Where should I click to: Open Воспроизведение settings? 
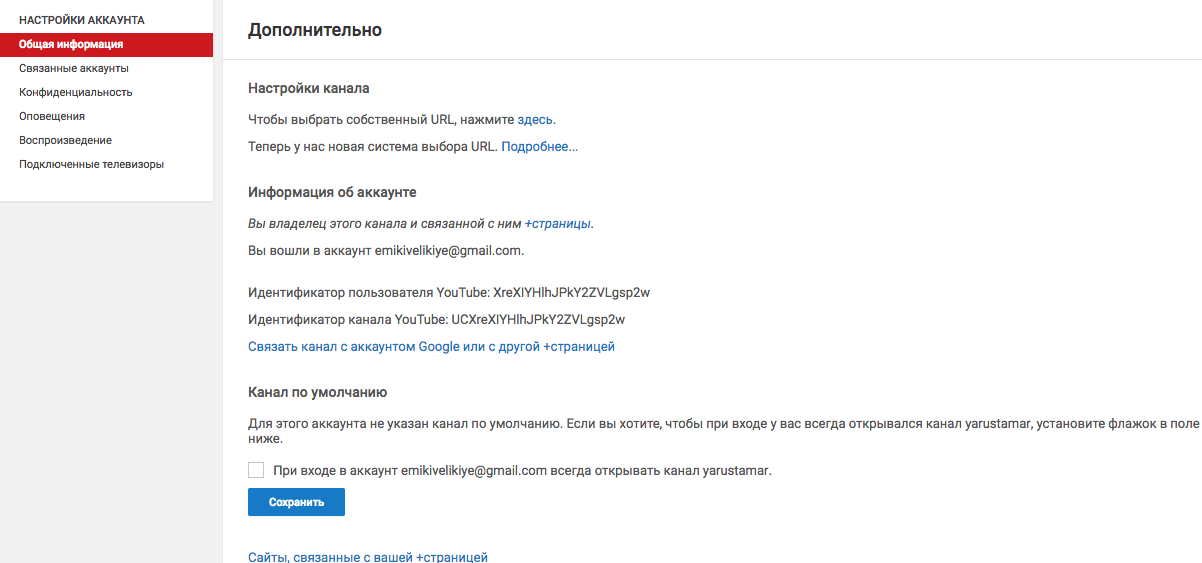tap(65, 140)
